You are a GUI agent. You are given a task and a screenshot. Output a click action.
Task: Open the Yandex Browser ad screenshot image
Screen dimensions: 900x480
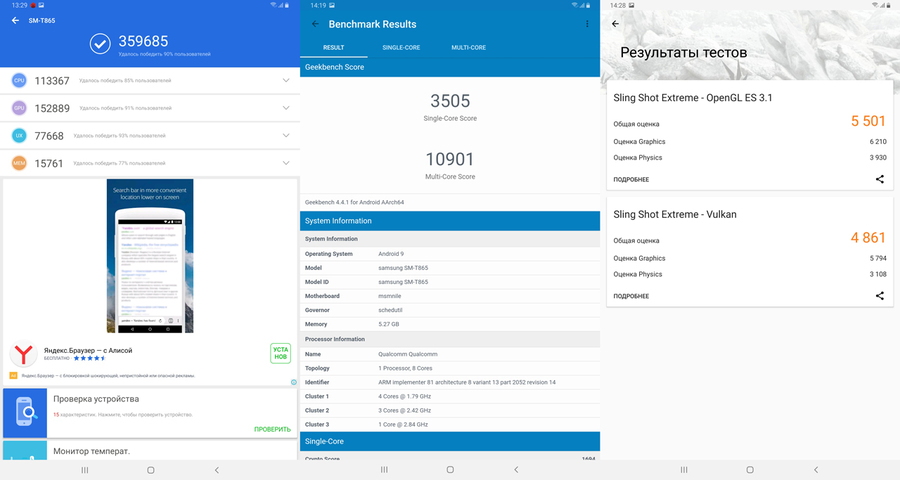[150, 256]
